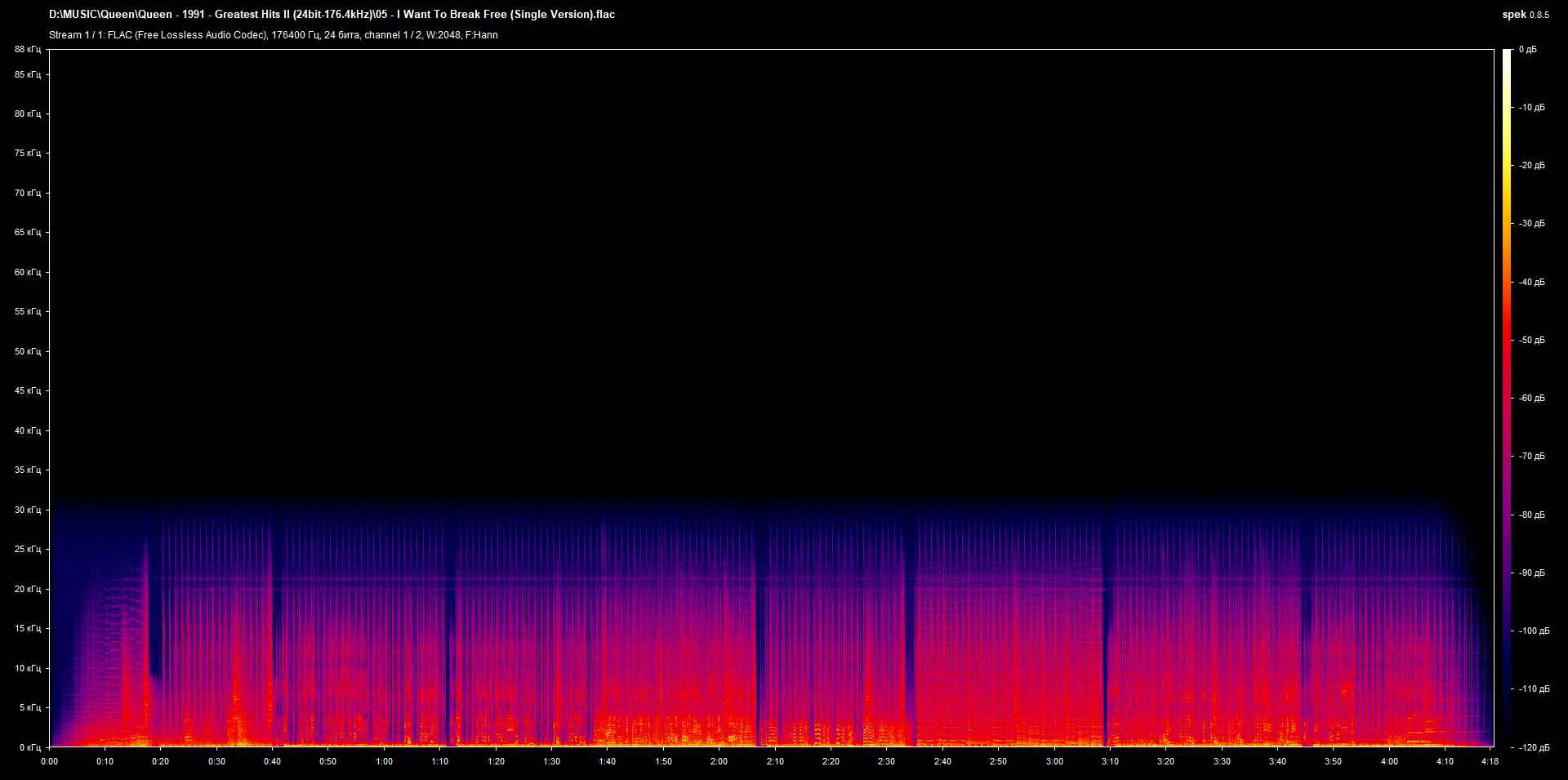Select the 20 кГц frequency axis label
Viewport: 1568px width, 780px height.
[x=28, y=589]
